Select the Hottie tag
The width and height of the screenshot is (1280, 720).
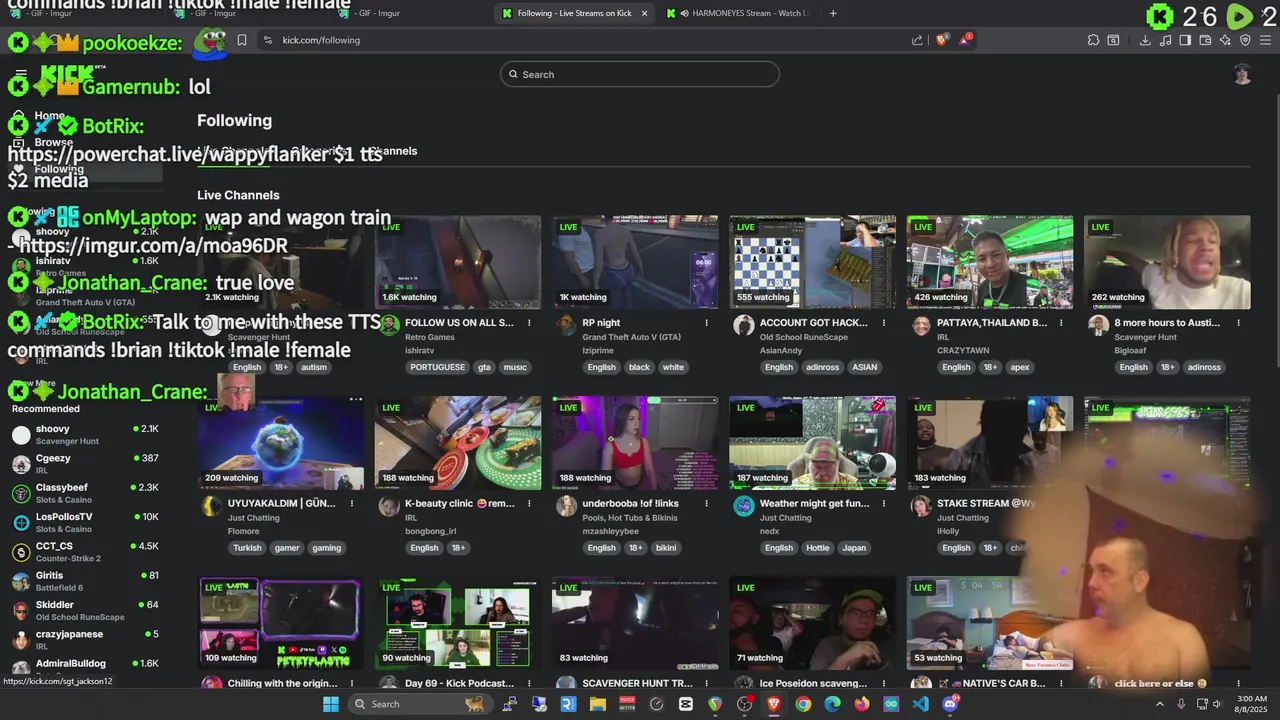pos(818,548)
